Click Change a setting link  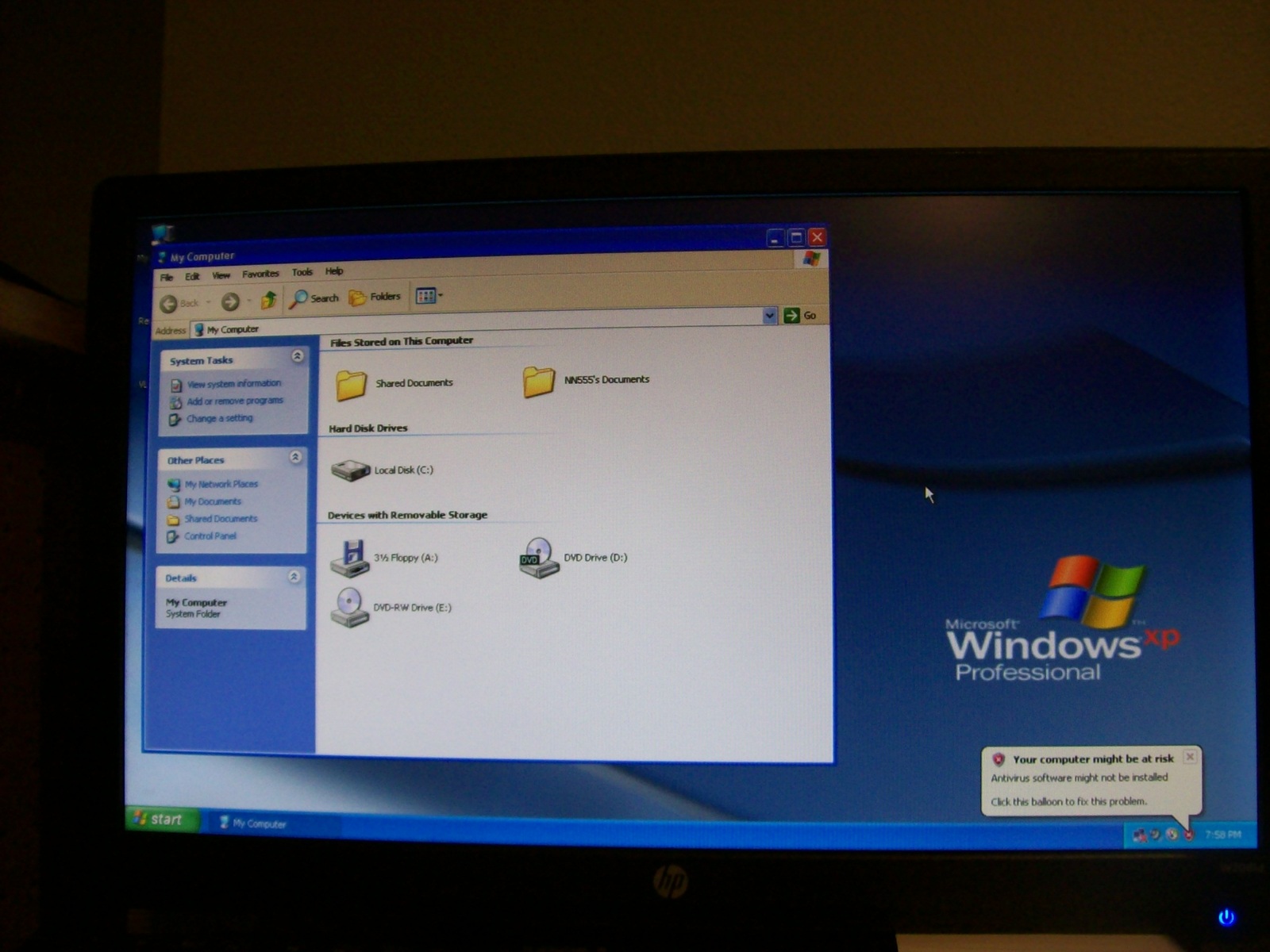pyautogui.click(x=220, y=418)
